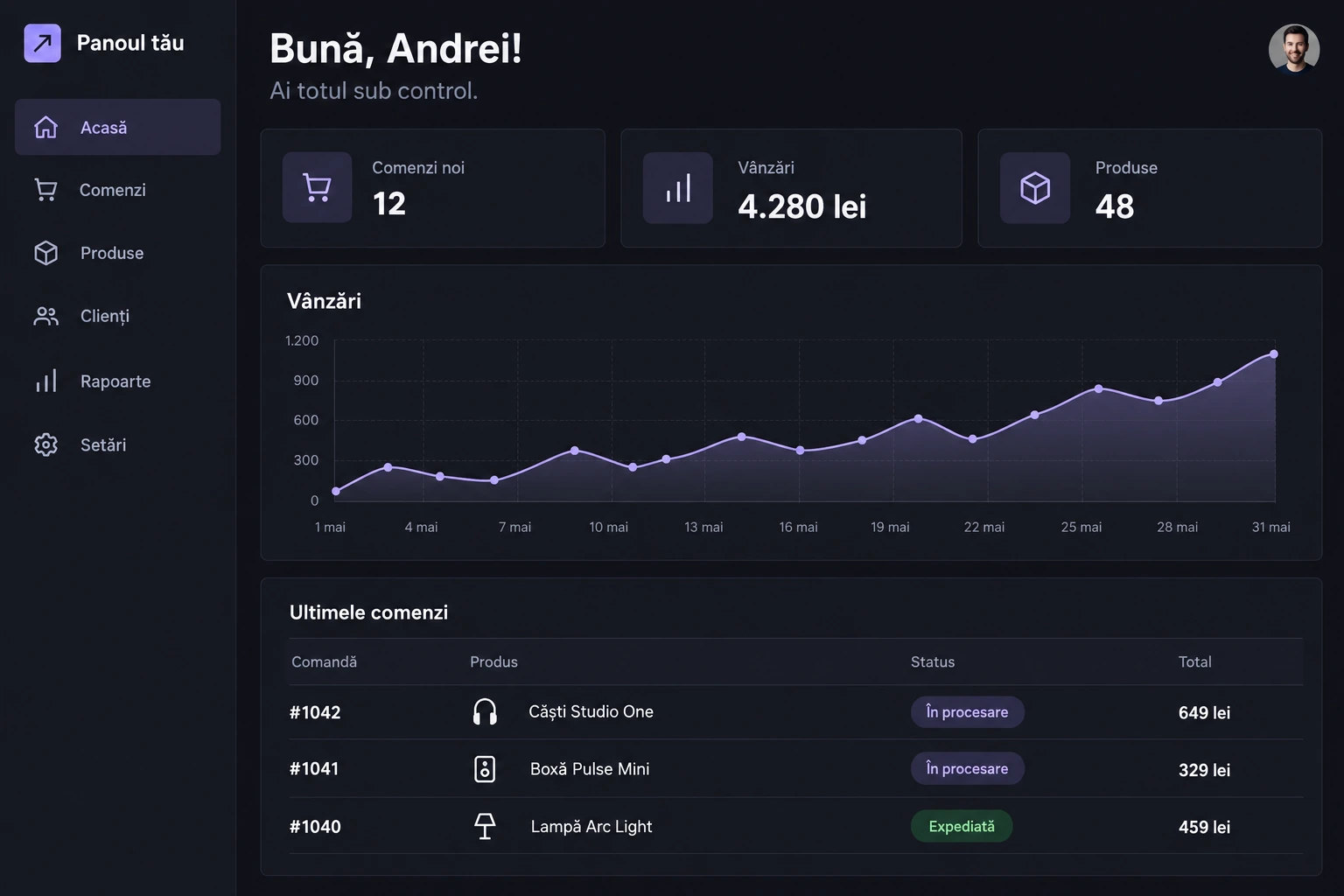The height and width of the screenshot is (896, 1344).
Task: Go to Acasă in the sidebar
Action: pyautogui.click(x=118, y=127)
